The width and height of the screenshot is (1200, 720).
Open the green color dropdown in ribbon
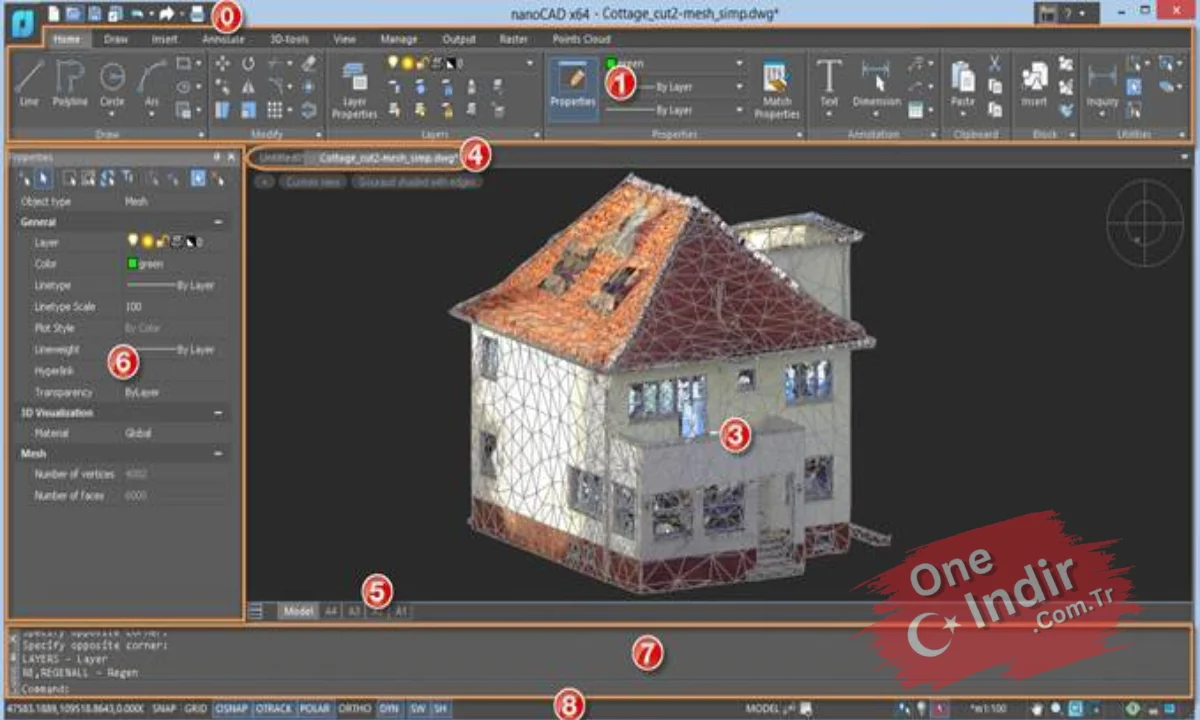675,63
